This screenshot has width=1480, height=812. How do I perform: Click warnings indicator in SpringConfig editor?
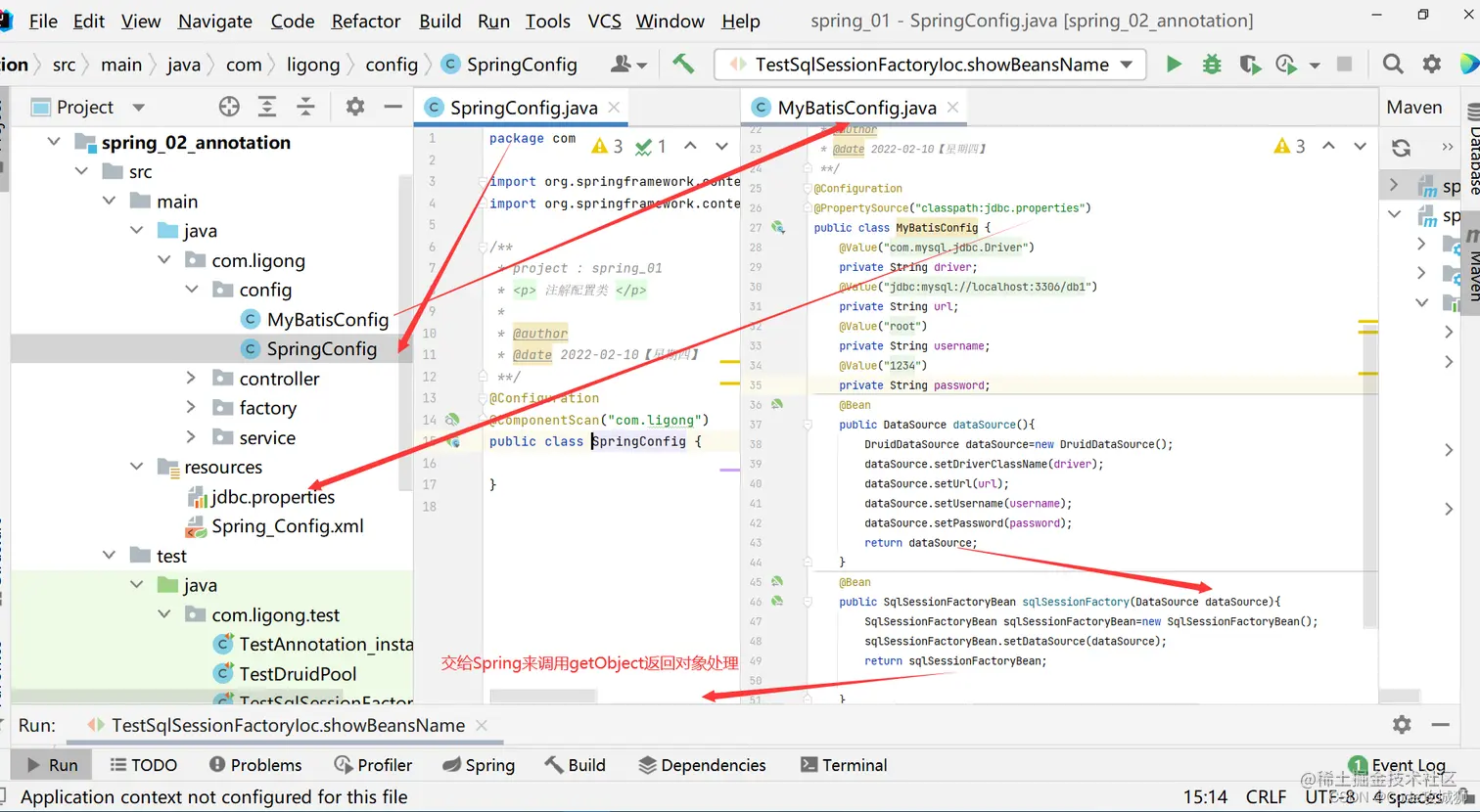point(608,147)
